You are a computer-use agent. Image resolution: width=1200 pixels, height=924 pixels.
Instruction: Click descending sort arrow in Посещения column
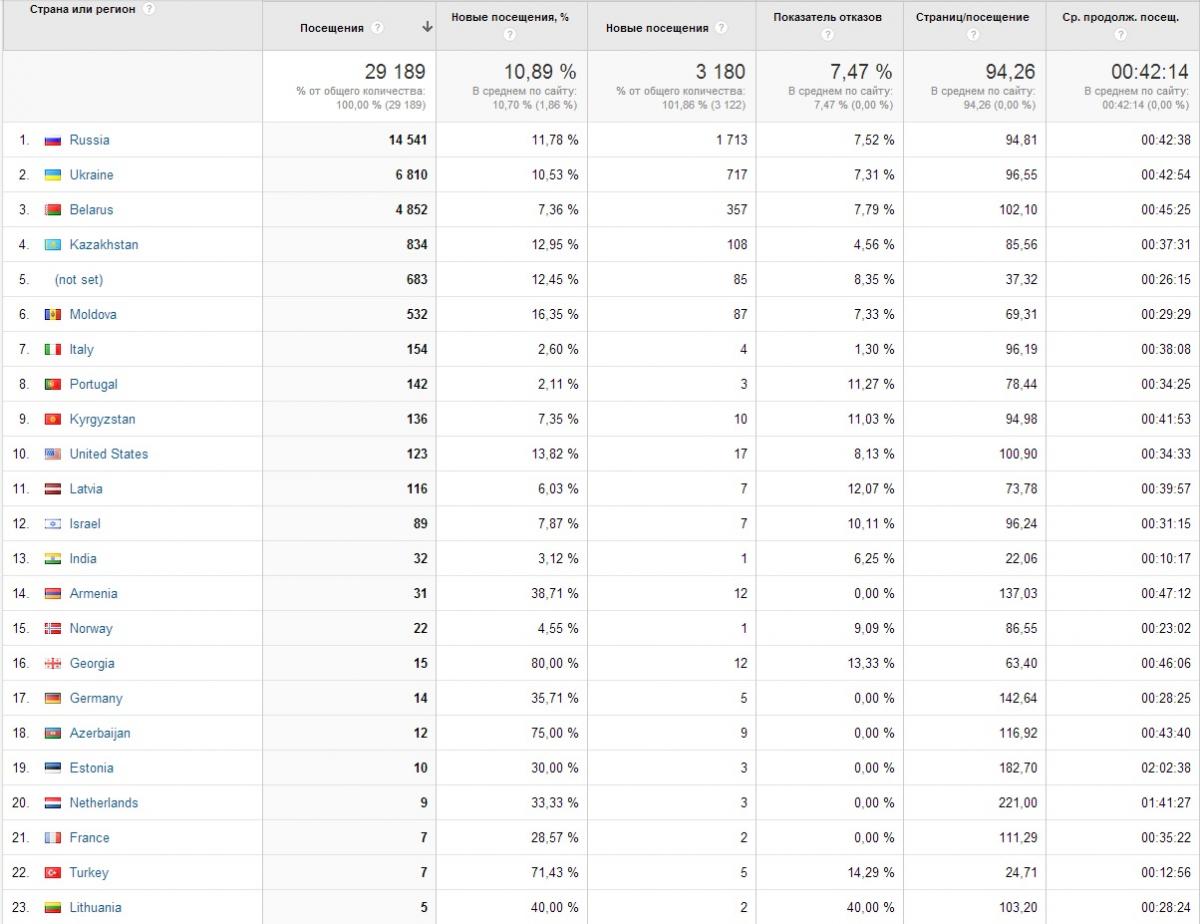(427, 28)
